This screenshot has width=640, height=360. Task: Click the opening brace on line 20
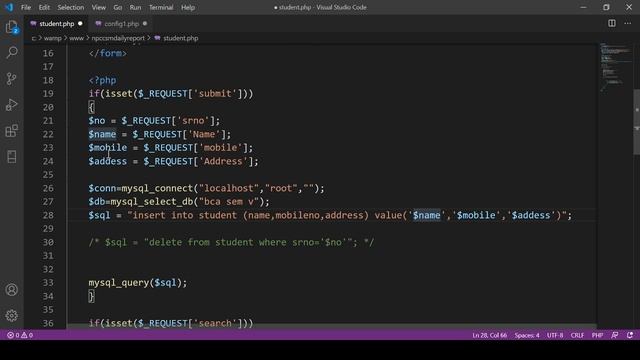pos(91,107)
